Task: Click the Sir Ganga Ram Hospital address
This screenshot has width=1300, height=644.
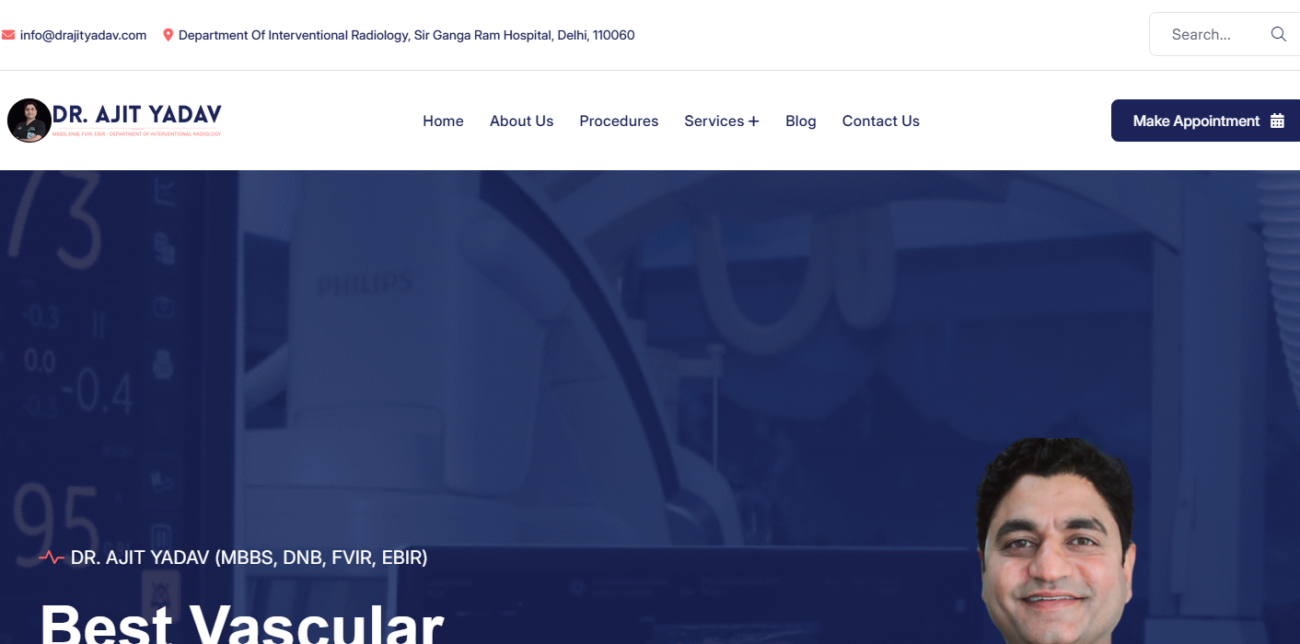Action: [406, 35]
